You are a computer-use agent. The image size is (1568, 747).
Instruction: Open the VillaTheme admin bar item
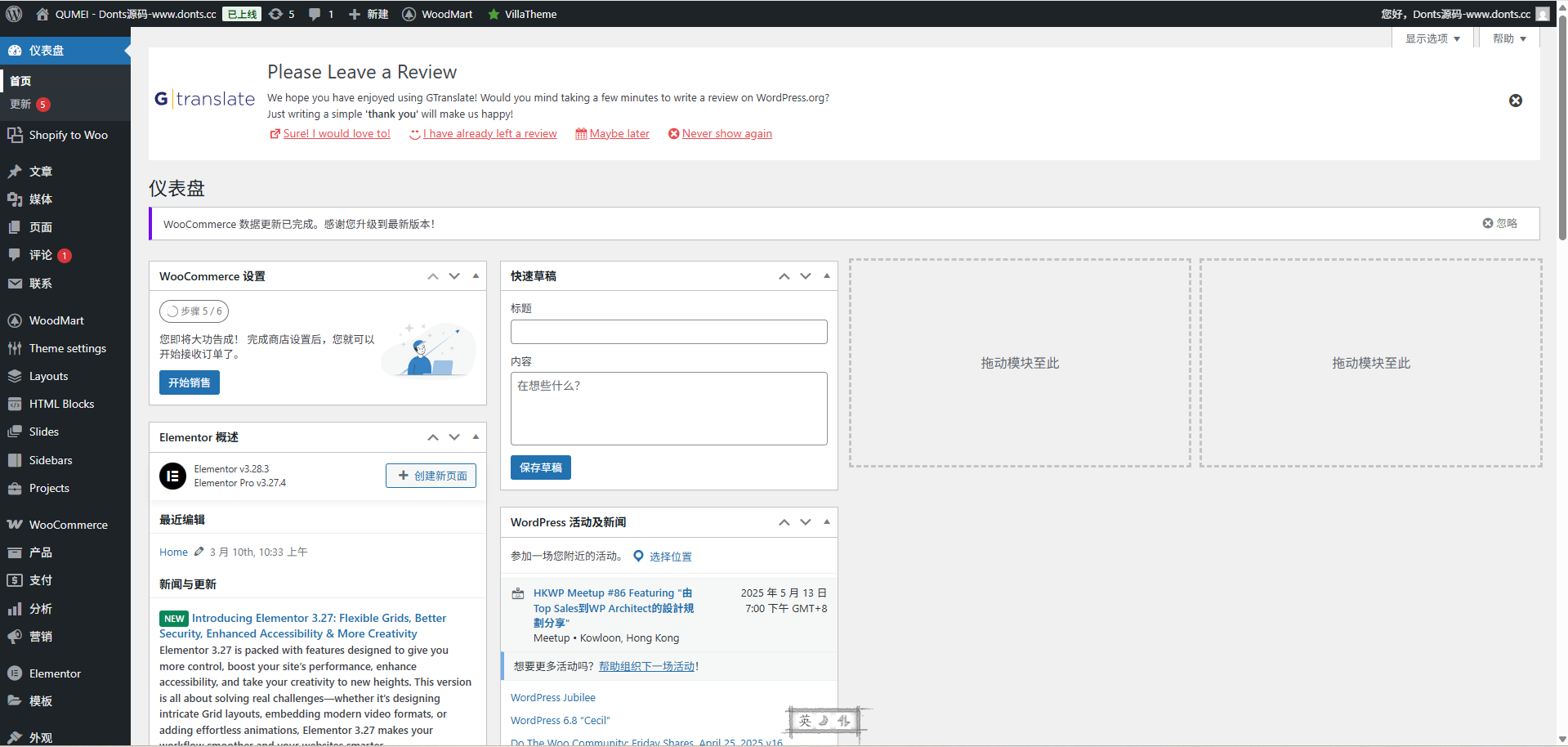[x=522, y=14]
